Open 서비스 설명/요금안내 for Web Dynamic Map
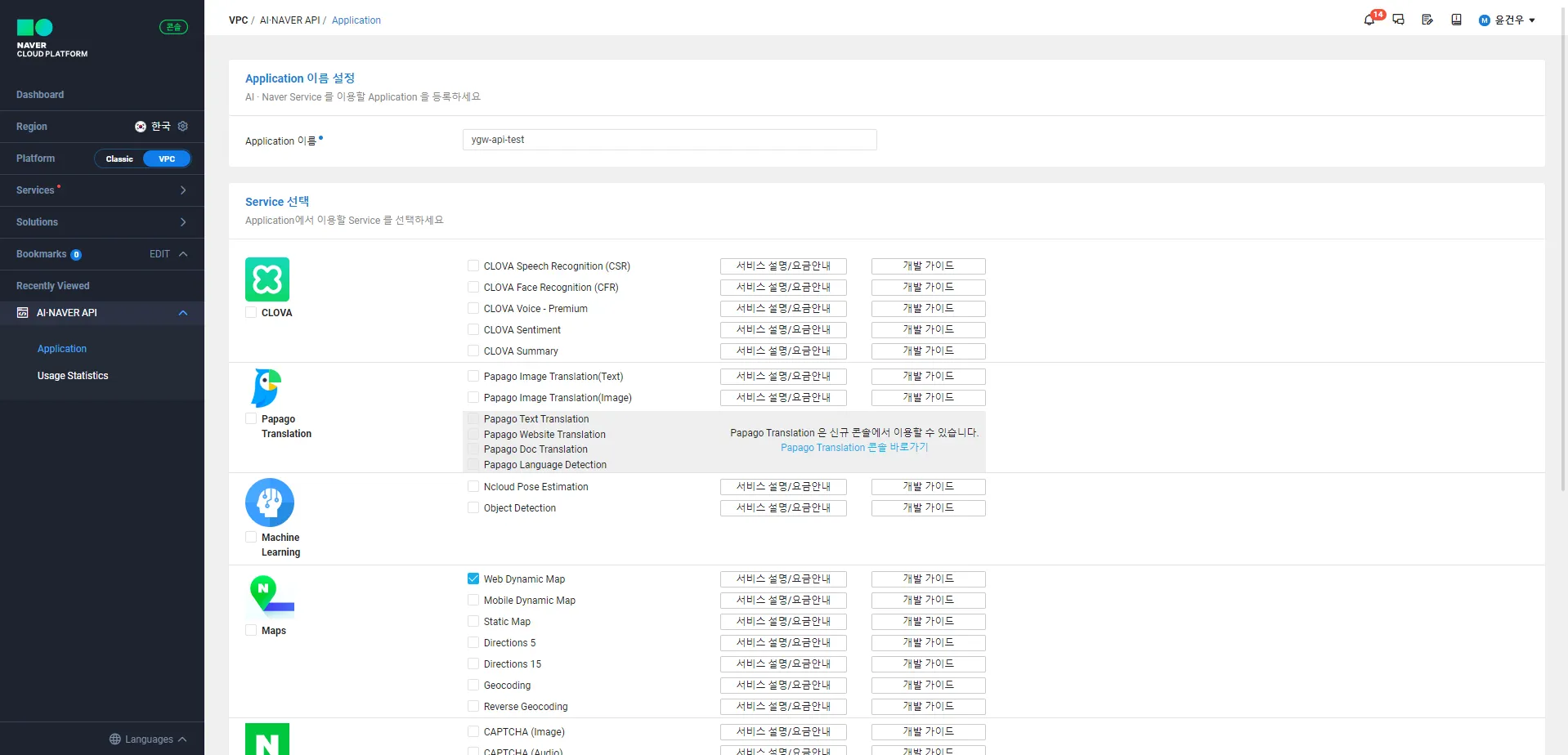The width and height of the screenshot is (1568, 755). (x=783, y=579)
